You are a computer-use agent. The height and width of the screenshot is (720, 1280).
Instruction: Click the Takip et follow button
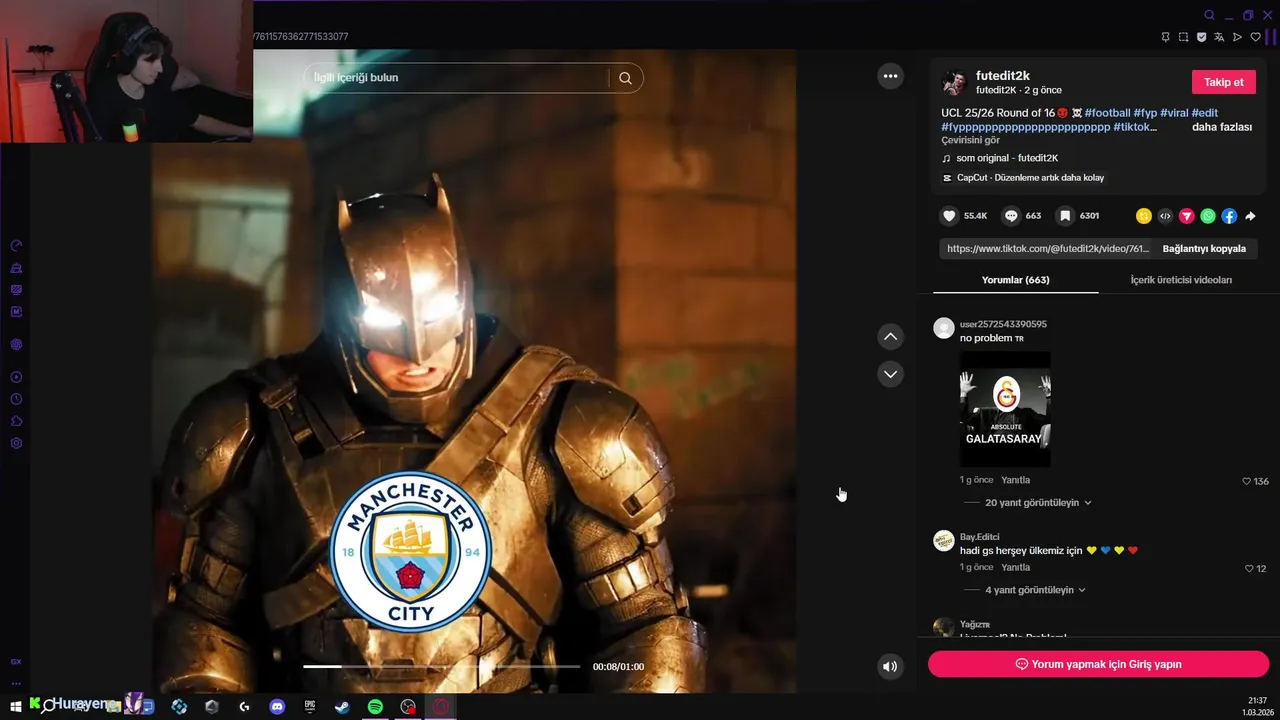1223,82
